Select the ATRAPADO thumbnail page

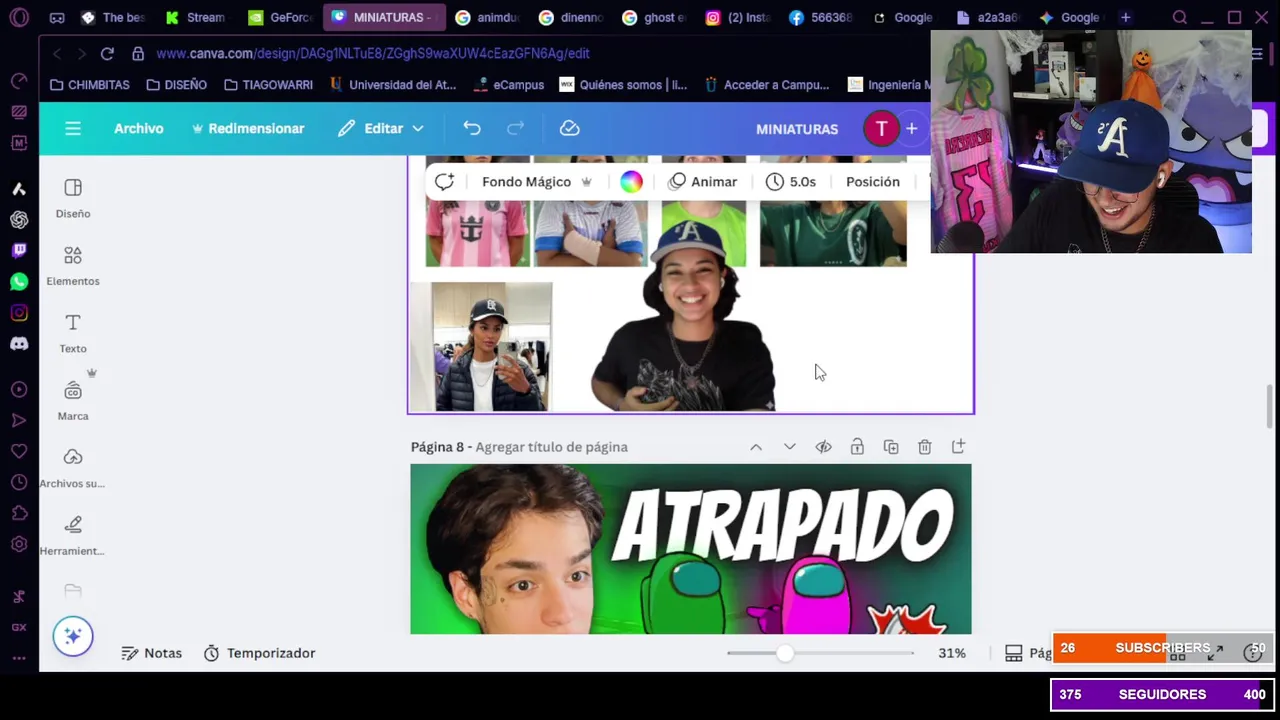pyautogui.click(x=690, y=549)
